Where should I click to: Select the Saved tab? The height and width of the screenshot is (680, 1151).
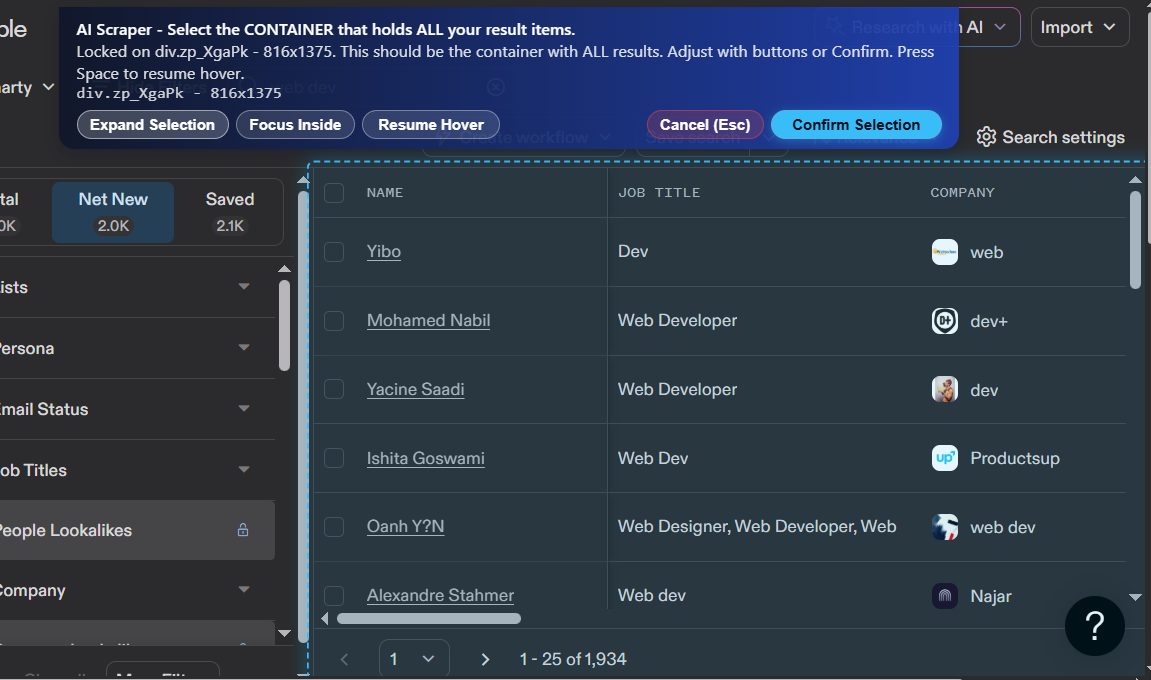pyautogui.click(x=230, y=212)
